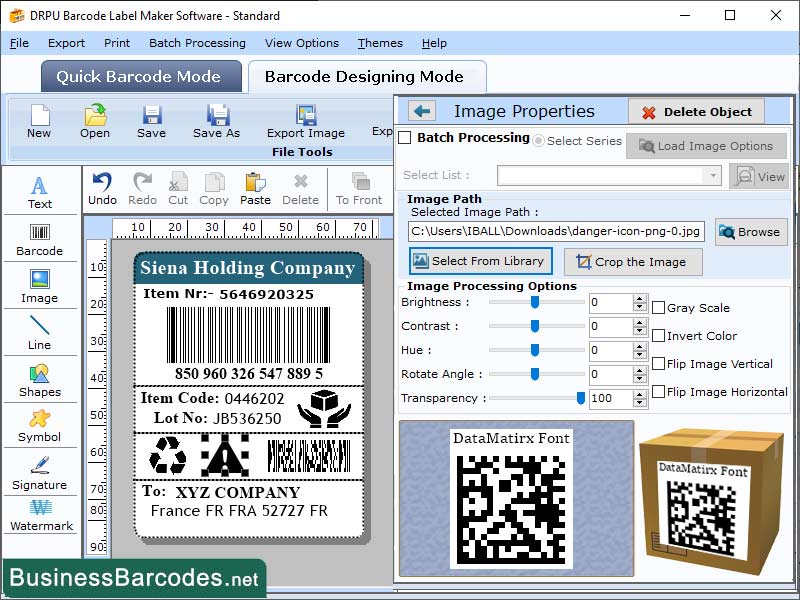This screenshot has height=600, width=800.
Task: Enable the Batch Processing checkbox
Action: tap(405, 138)
